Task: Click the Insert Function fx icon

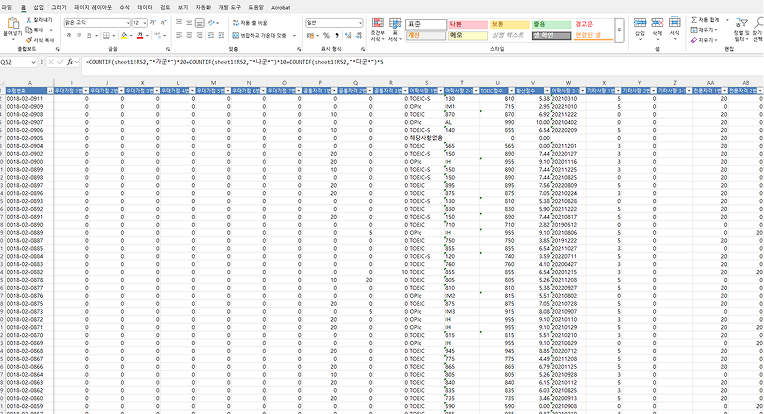Action: coord(71,62)
